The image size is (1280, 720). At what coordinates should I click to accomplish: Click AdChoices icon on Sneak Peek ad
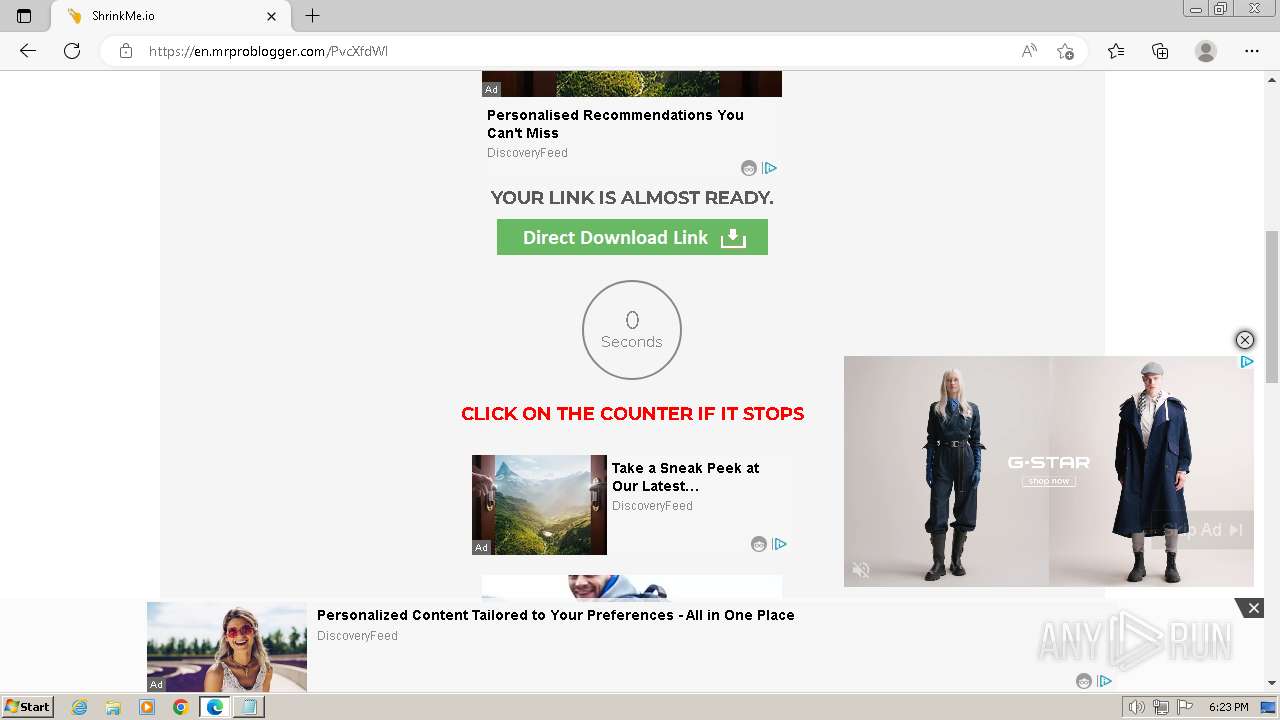coord(779,544)
